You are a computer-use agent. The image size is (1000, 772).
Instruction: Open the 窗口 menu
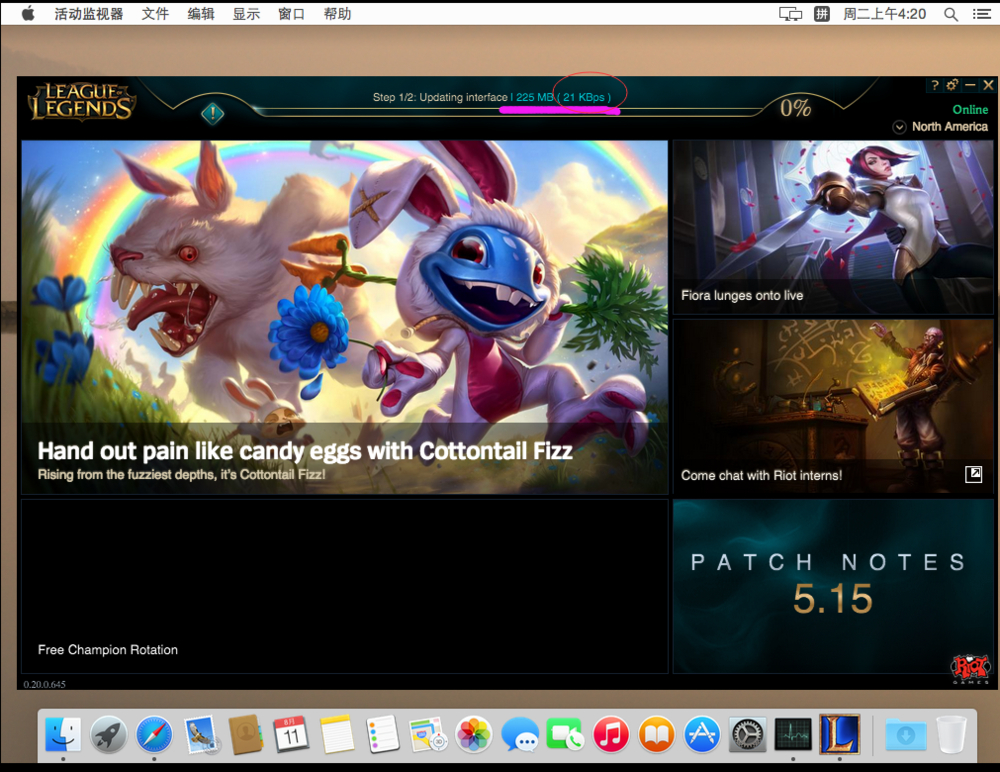pos(291,13)
